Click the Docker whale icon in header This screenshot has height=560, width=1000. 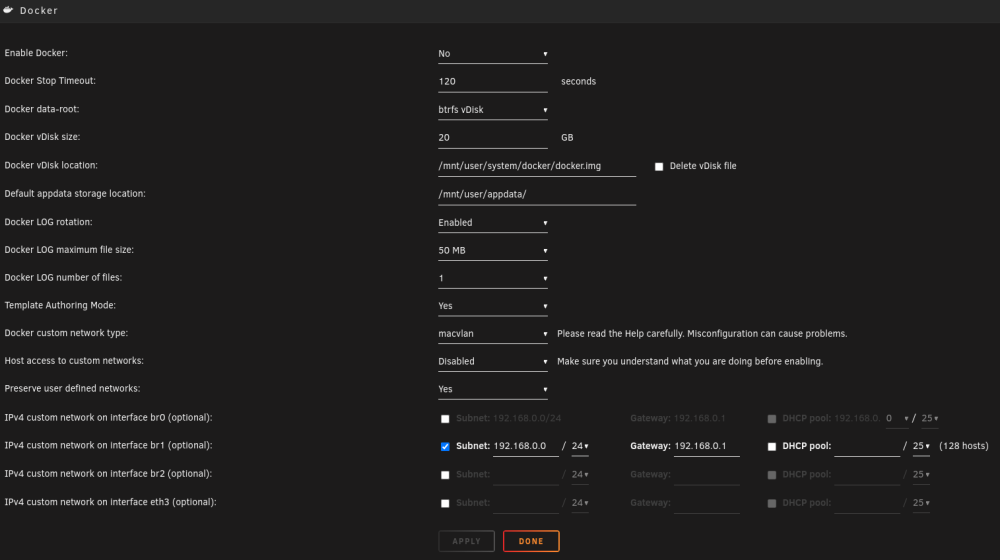coord(8,10)
